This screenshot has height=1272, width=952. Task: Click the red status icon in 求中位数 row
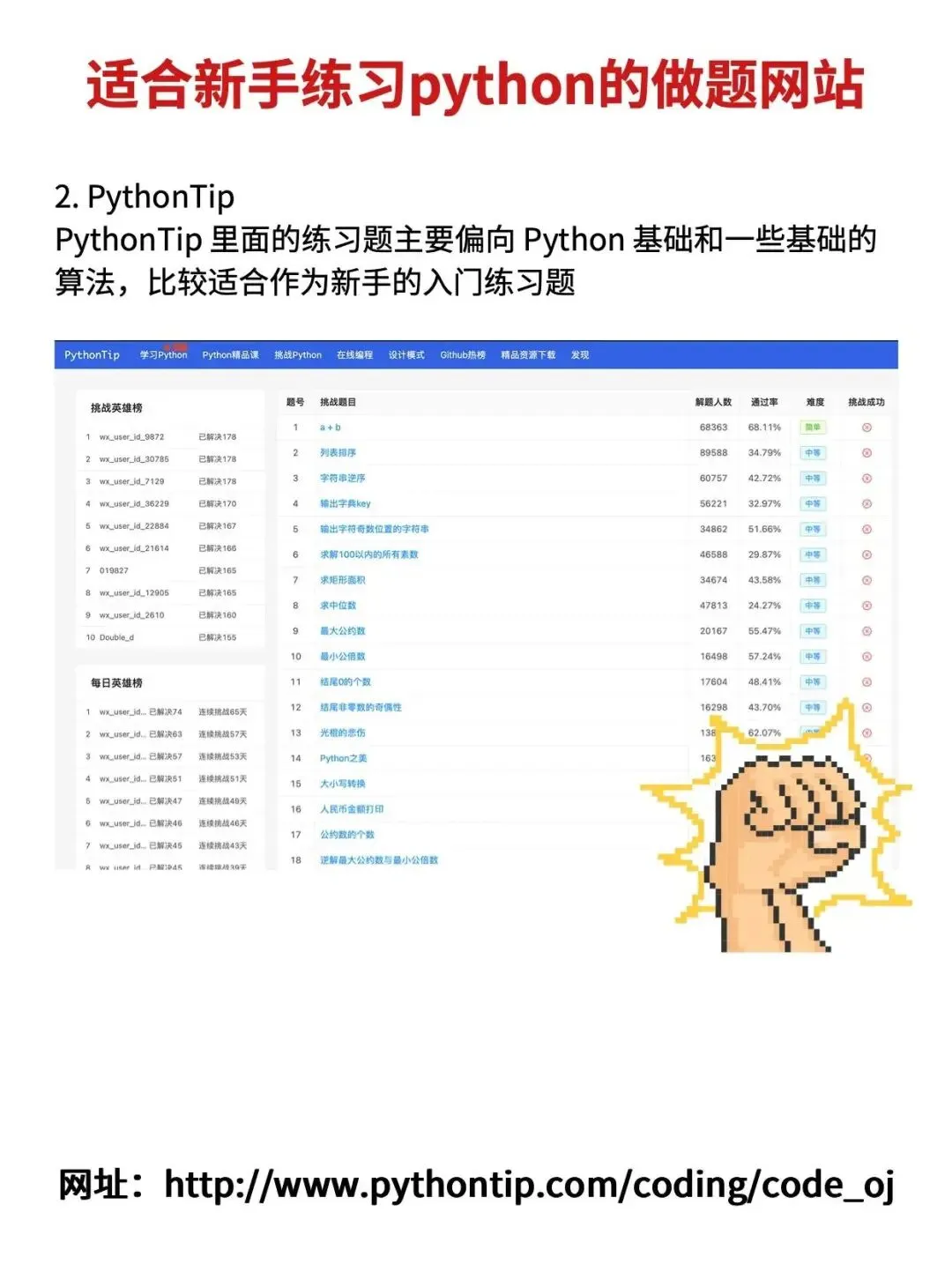tap(866, 606)
